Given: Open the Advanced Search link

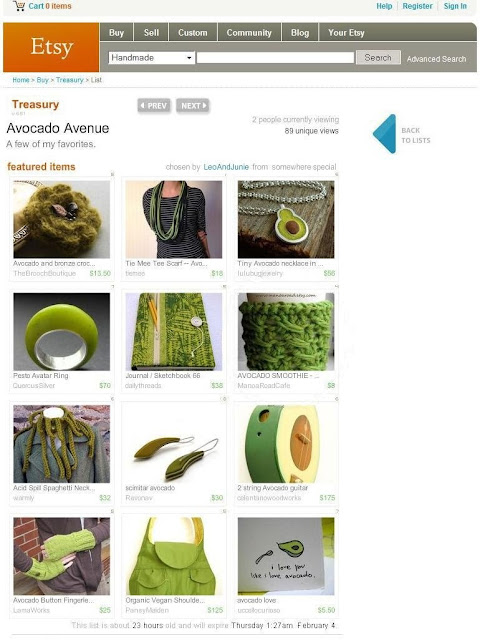Looking at the screenshot, I should pyautogui.click(x=436, y=59).
